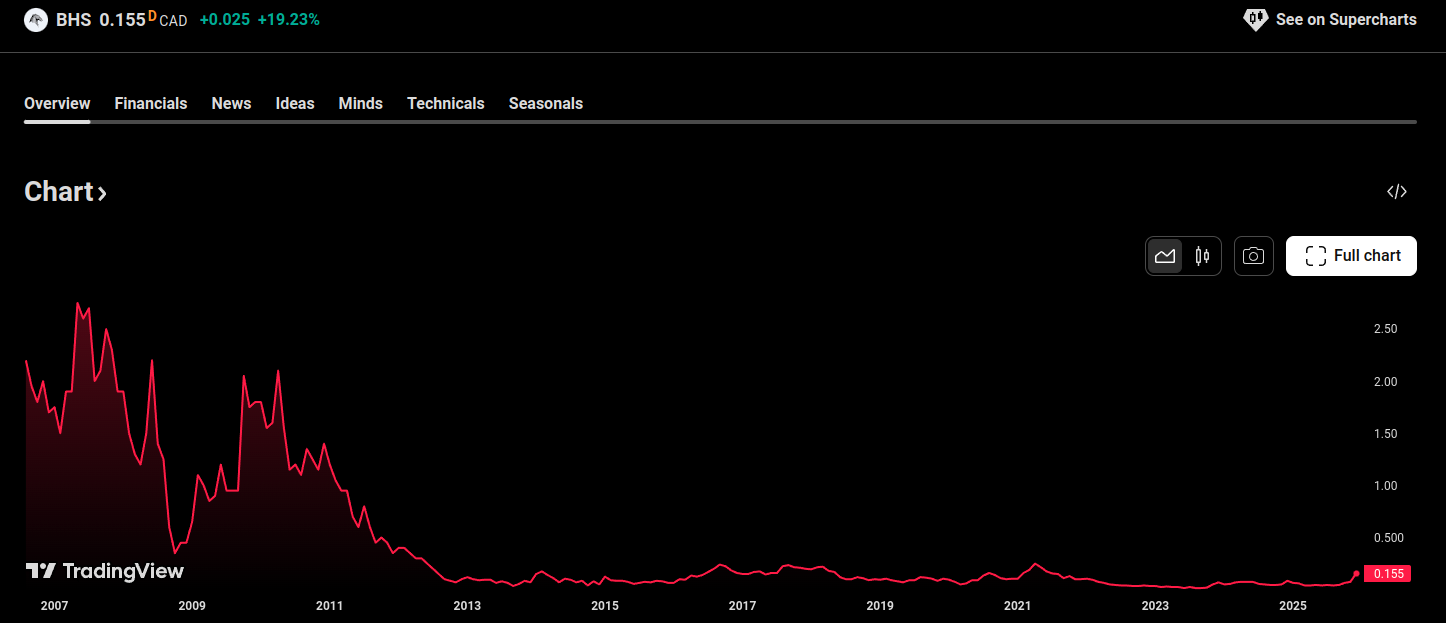The height and width of the screenshot is (623, 1446).
Task: Click the 2007 time axis label
Action: click(x=54, y=606)
